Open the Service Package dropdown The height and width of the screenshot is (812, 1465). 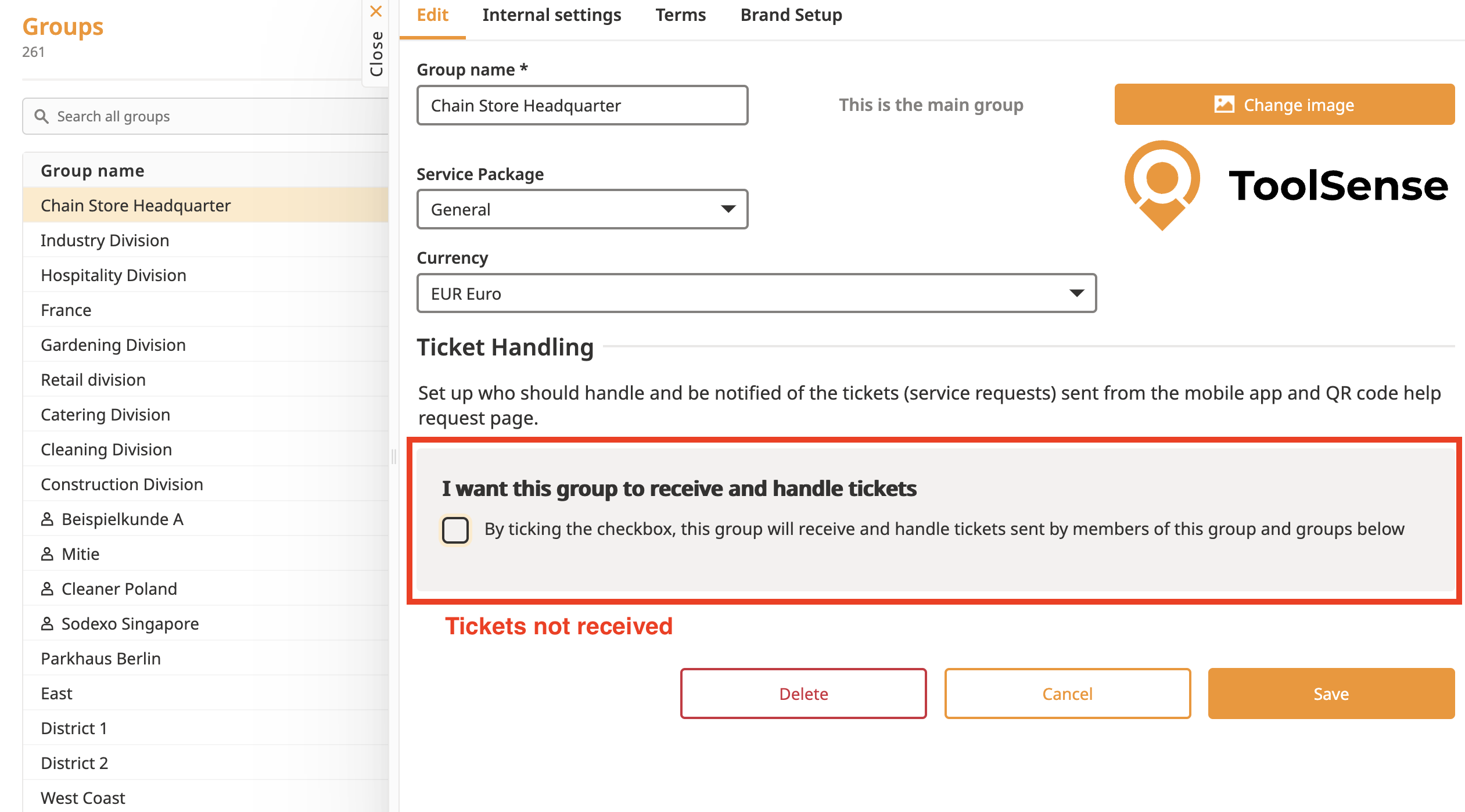click(x=582, y=209)
